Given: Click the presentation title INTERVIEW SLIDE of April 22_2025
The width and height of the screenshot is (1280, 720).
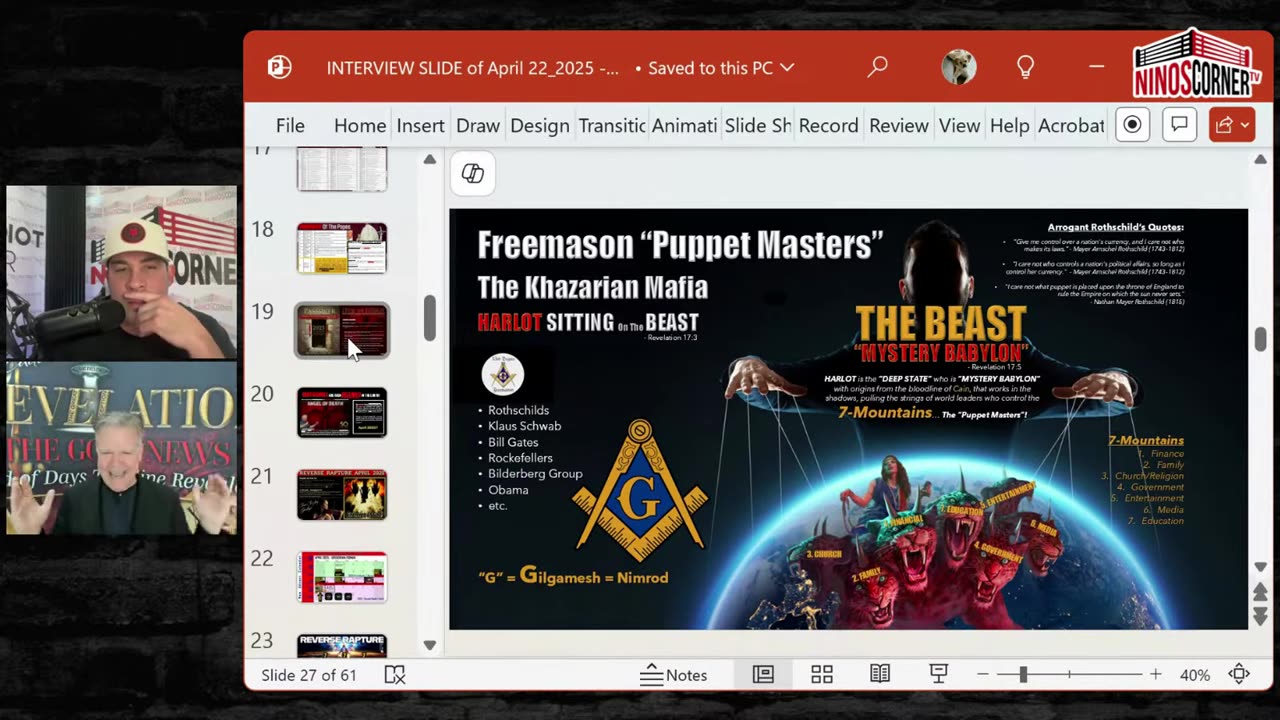Looking at the screenshot, I should (472, 68).
